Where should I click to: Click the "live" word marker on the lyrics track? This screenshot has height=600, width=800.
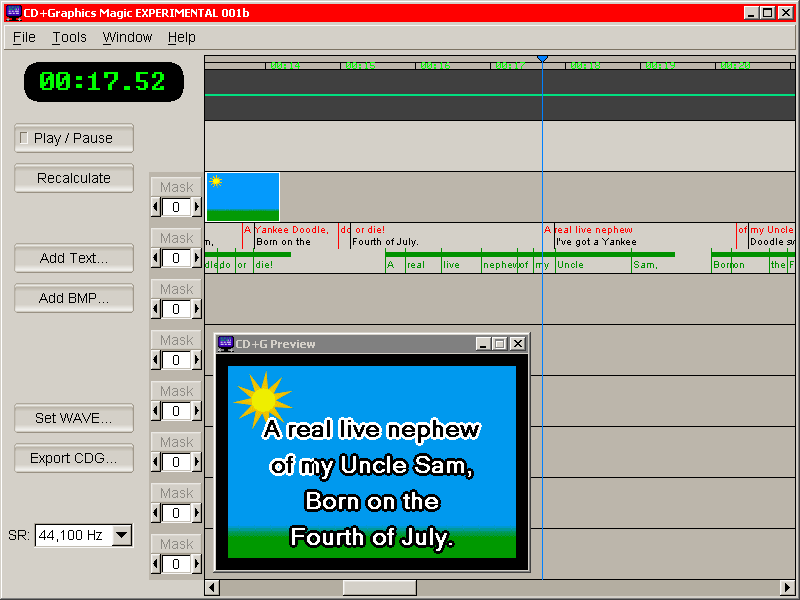click(451, 265)
